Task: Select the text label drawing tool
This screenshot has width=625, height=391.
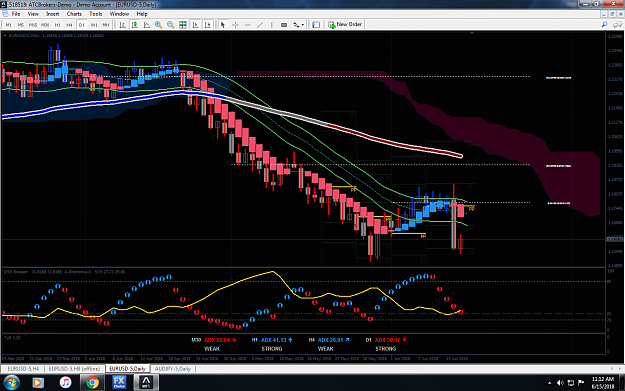Action: (x=284, y=25)
